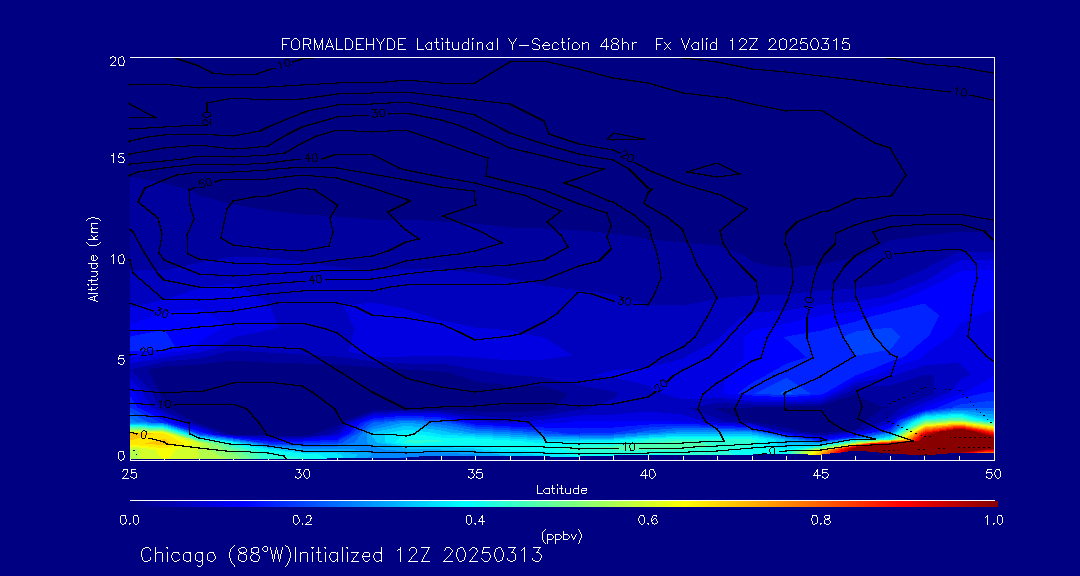This screenshot has height=576, width=1080.
Task: Select altitude axis tick label 0
Action: pos(121,455)
